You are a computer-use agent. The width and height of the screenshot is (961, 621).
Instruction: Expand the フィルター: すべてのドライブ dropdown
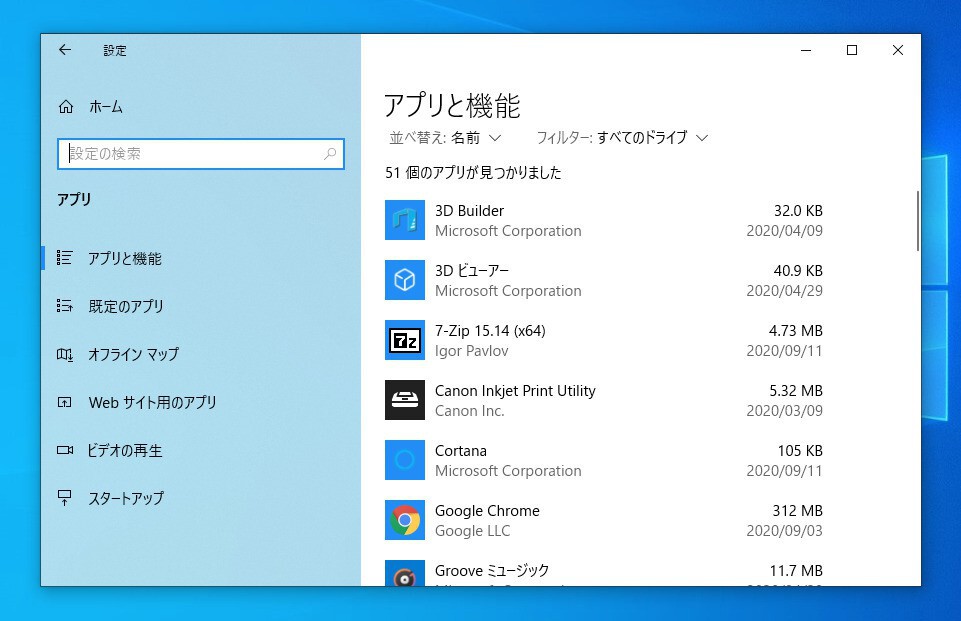point(622,137)
